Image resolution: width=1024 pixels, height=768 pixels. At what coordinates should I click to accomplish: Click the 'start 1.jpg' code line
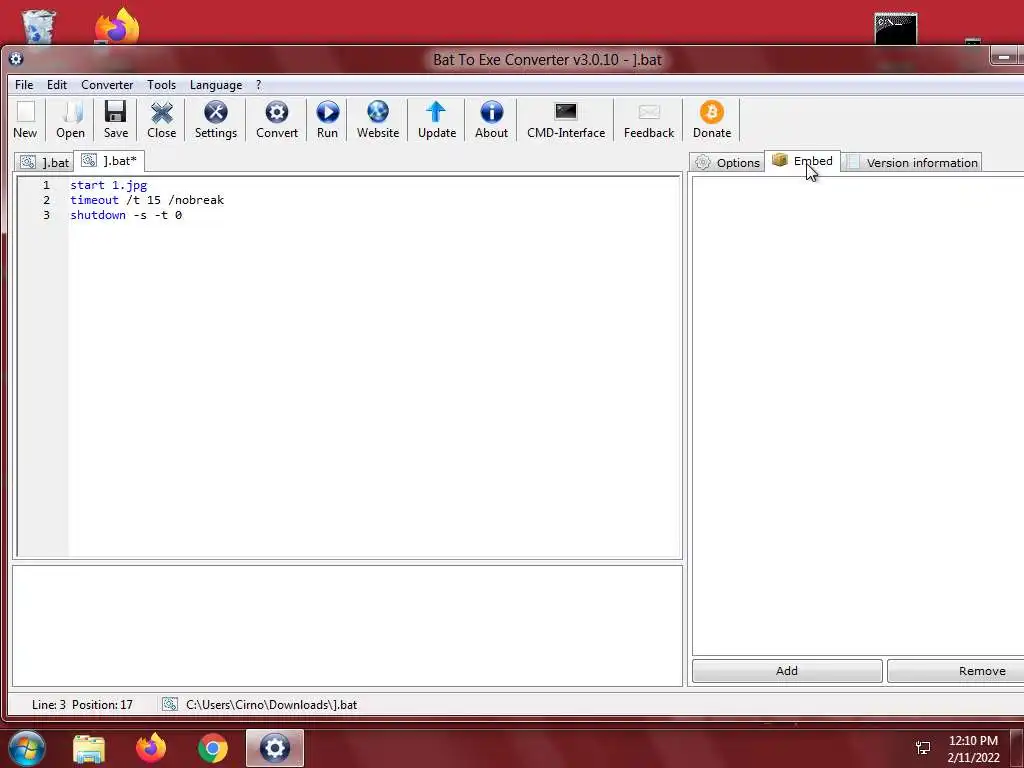pyautogui.click(x=108, y=185)
